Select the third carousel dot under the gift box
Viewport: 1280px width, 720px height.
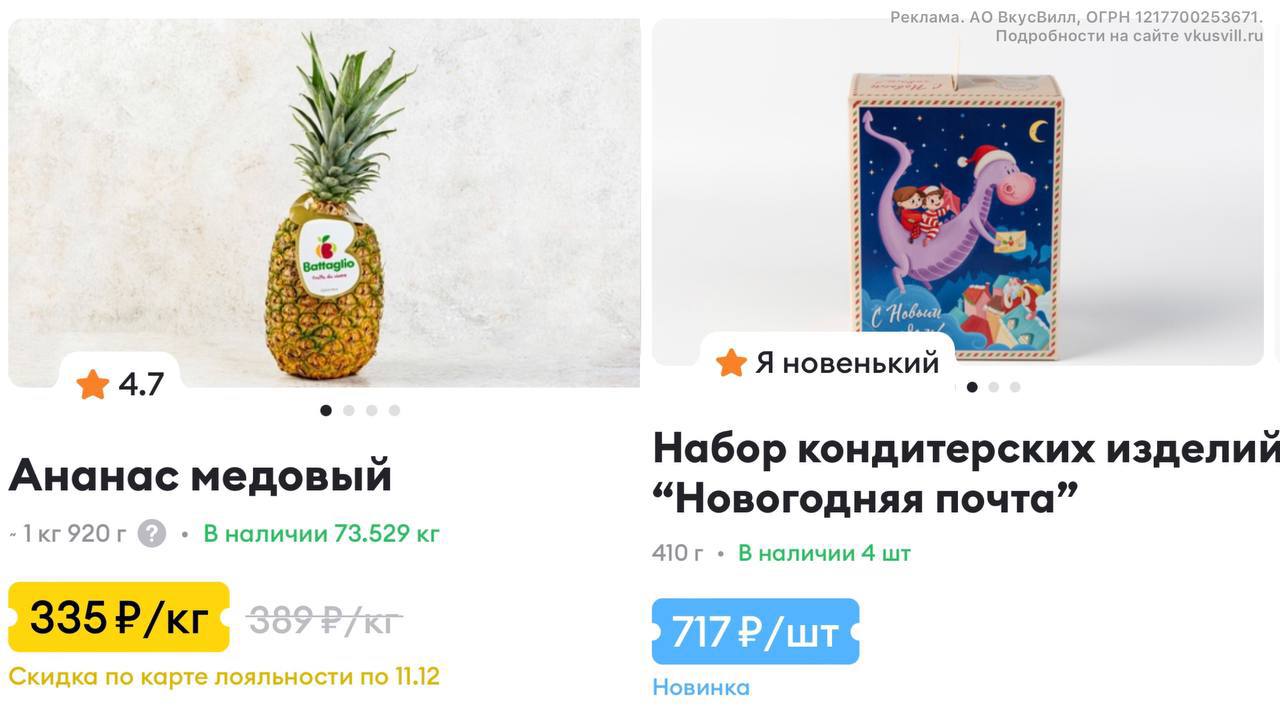[1015, 387]
